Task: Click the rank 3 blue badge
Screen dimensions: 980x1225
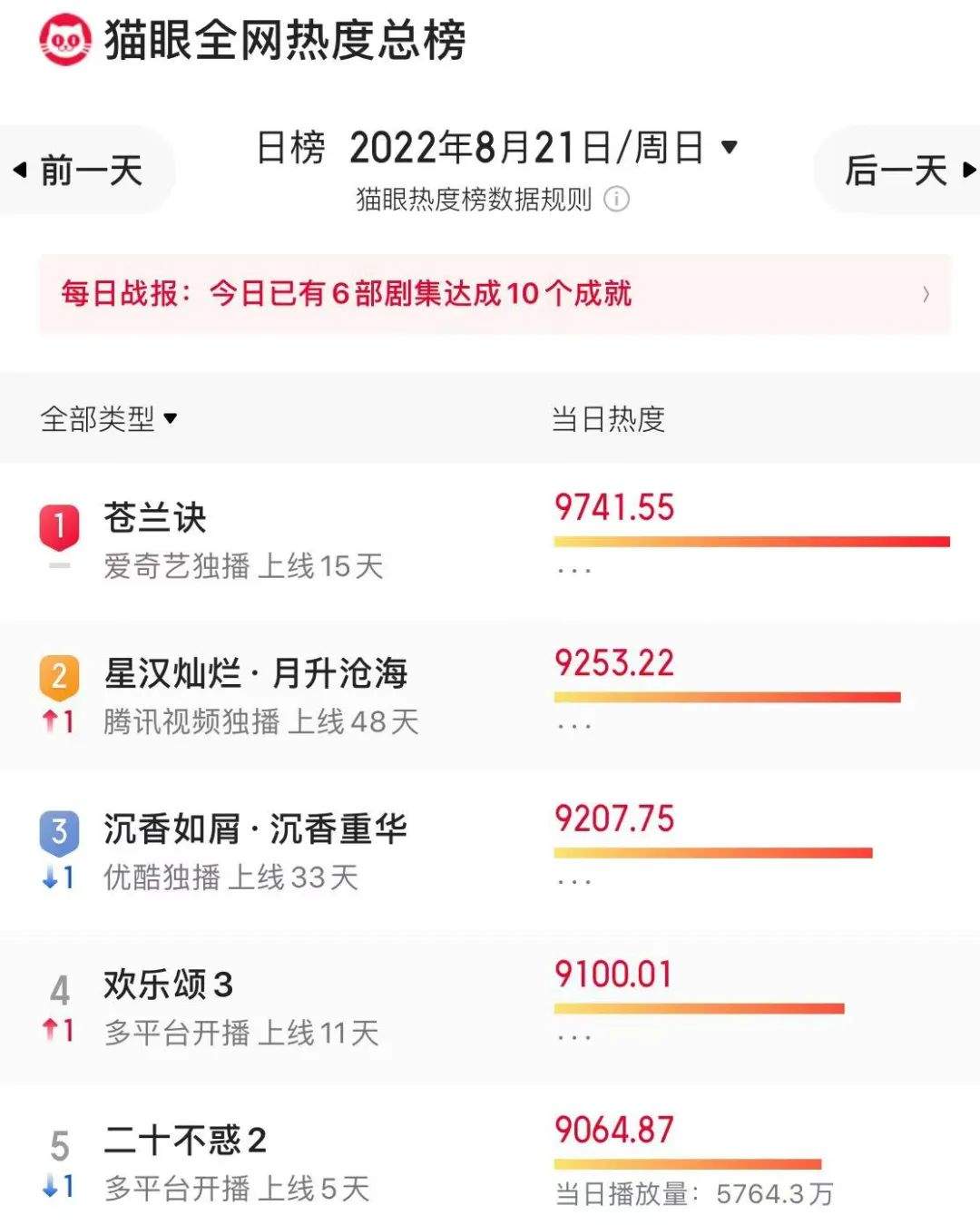Action: [x=59, y=831]
